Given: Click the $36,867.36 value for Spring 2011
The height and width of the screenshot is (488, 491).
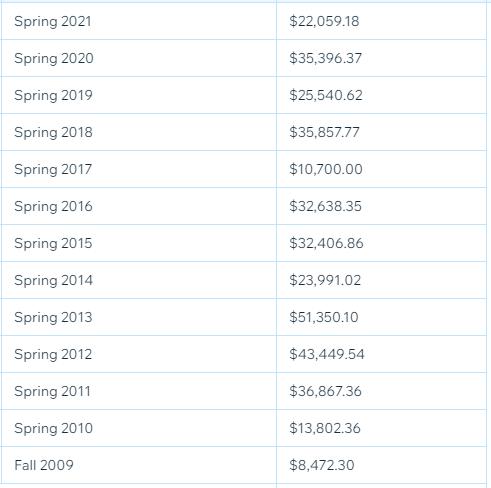Looking at the screenshot, I should tap(325, 391).
